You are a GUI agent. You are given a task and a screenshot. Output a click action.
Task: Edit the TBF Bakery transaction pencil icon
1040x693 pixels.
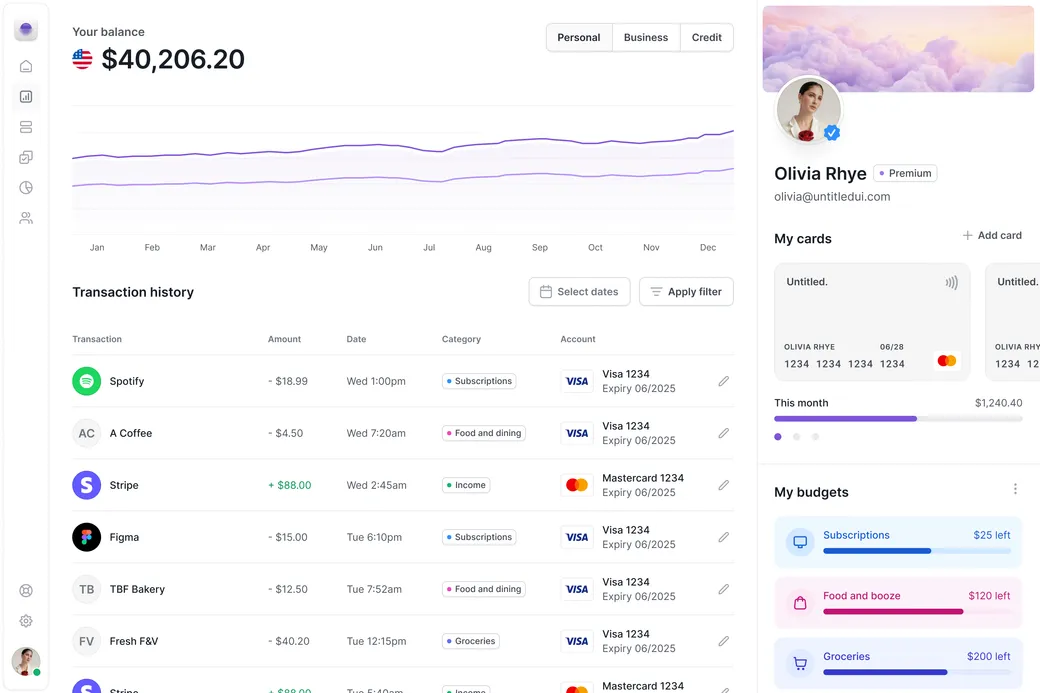724,589
